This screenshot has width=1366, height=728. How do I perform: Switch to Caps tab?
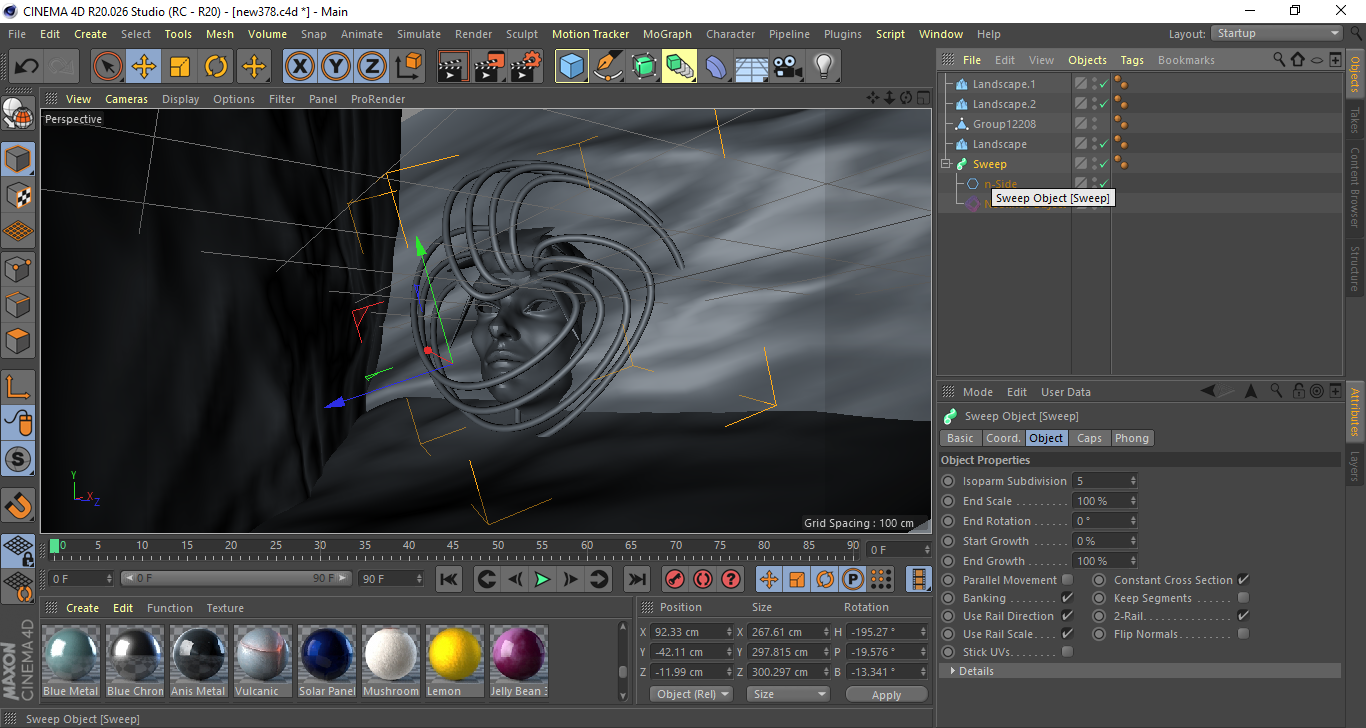pyautogui.click(x=1089, y=438)
